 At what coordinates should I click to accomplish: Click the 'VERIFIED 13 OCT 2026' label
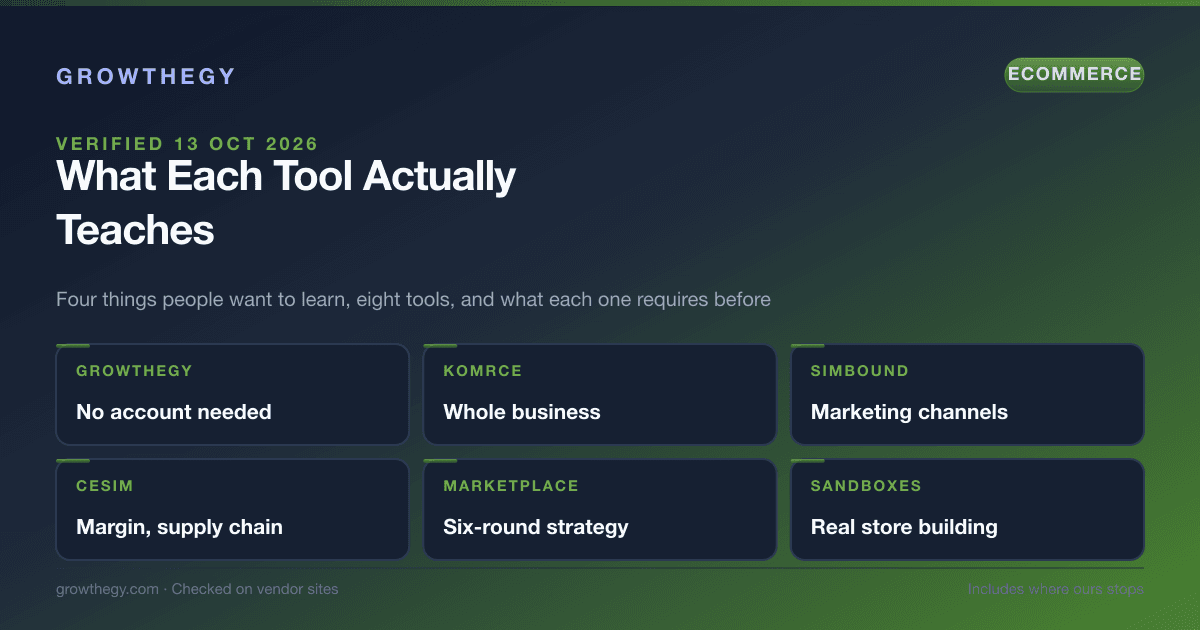[187, 144]
